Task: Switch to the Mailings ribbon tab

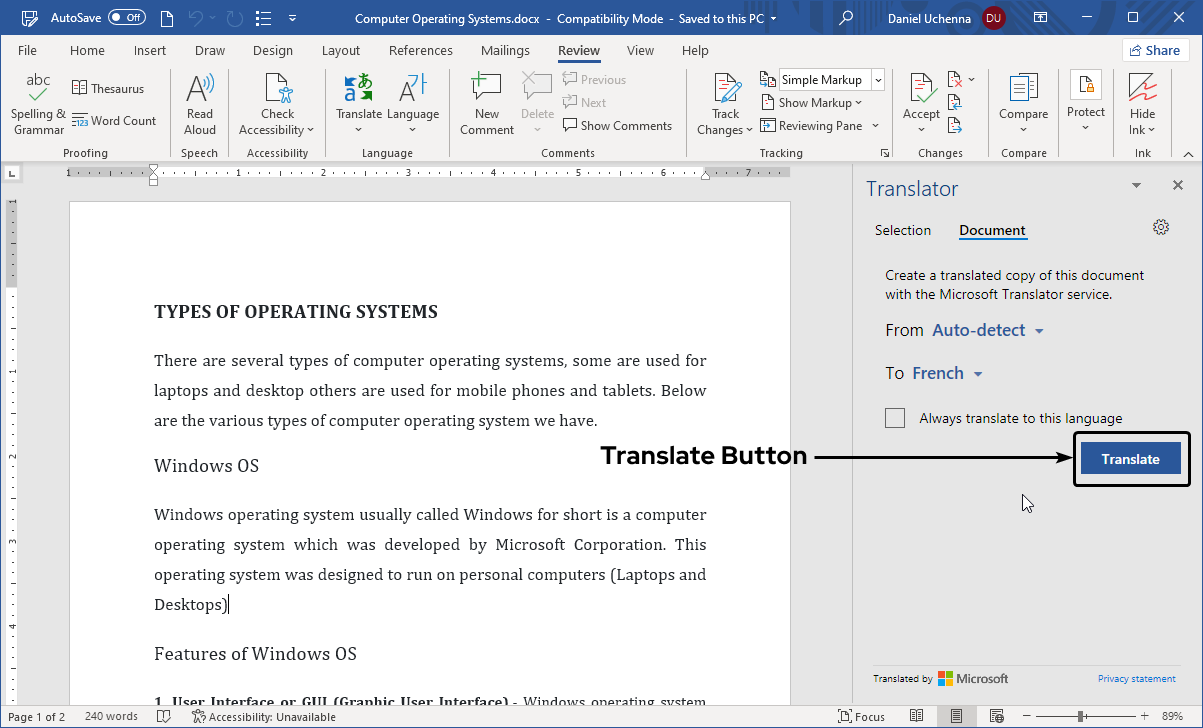Action: point(505,50)
